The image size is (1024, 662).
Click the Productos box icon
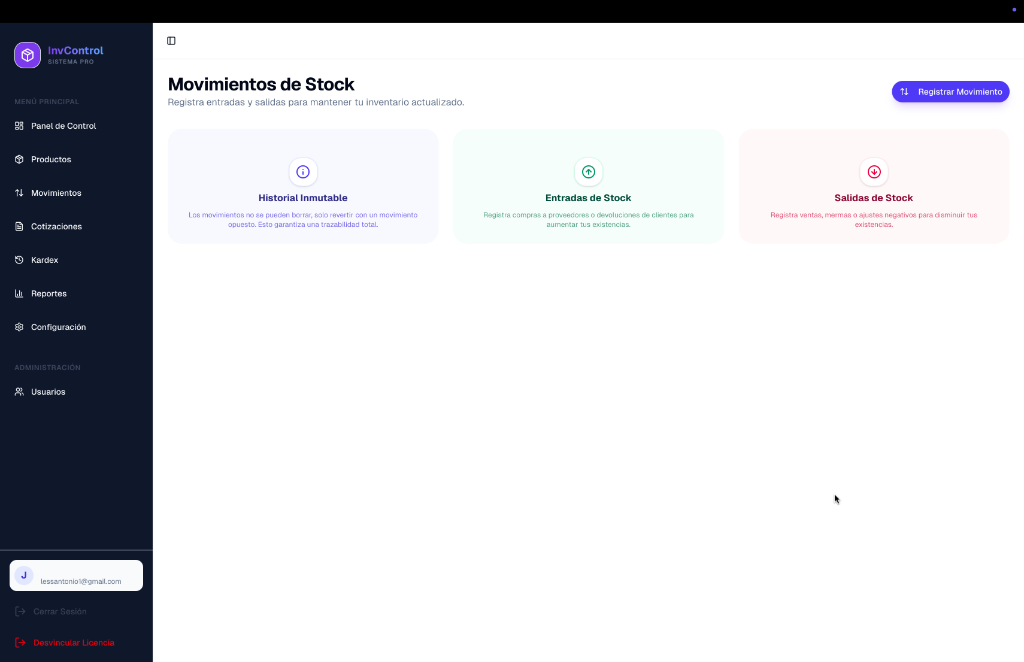[19, 159]
